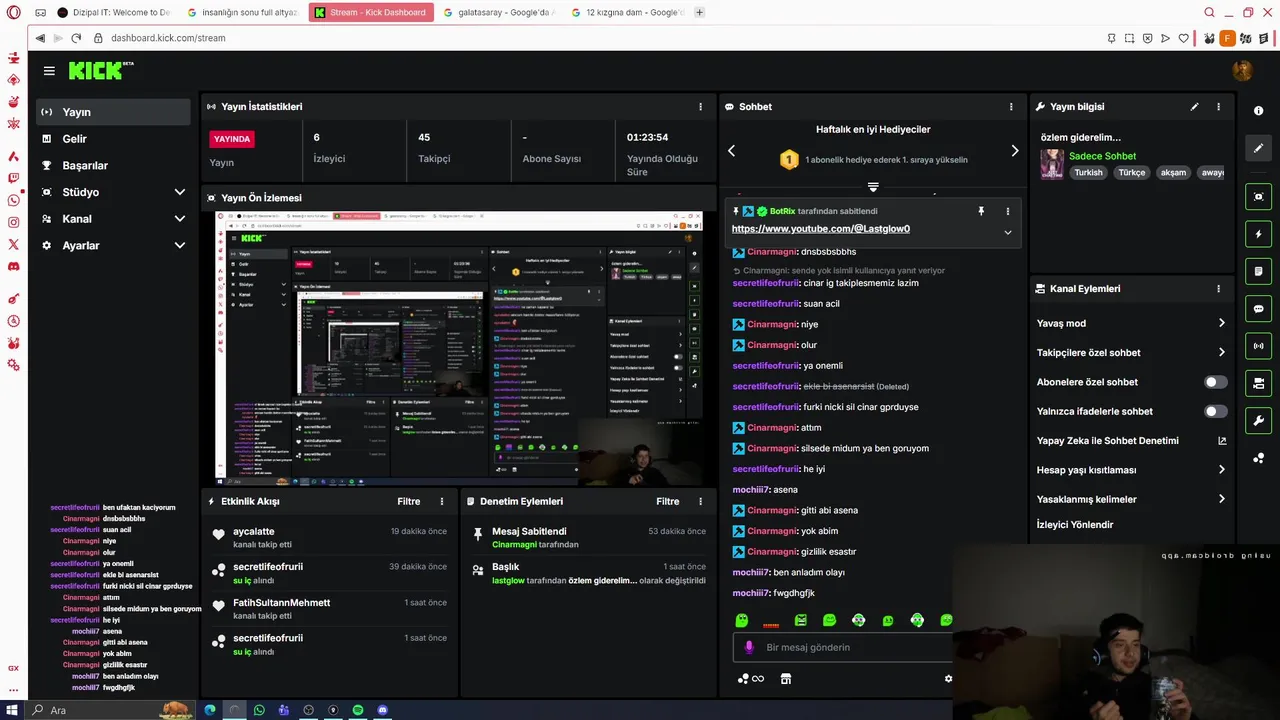The height and width of the screenshot is (720, 1280).
Task: Pick the first green emote
Action: coord(742,620)
